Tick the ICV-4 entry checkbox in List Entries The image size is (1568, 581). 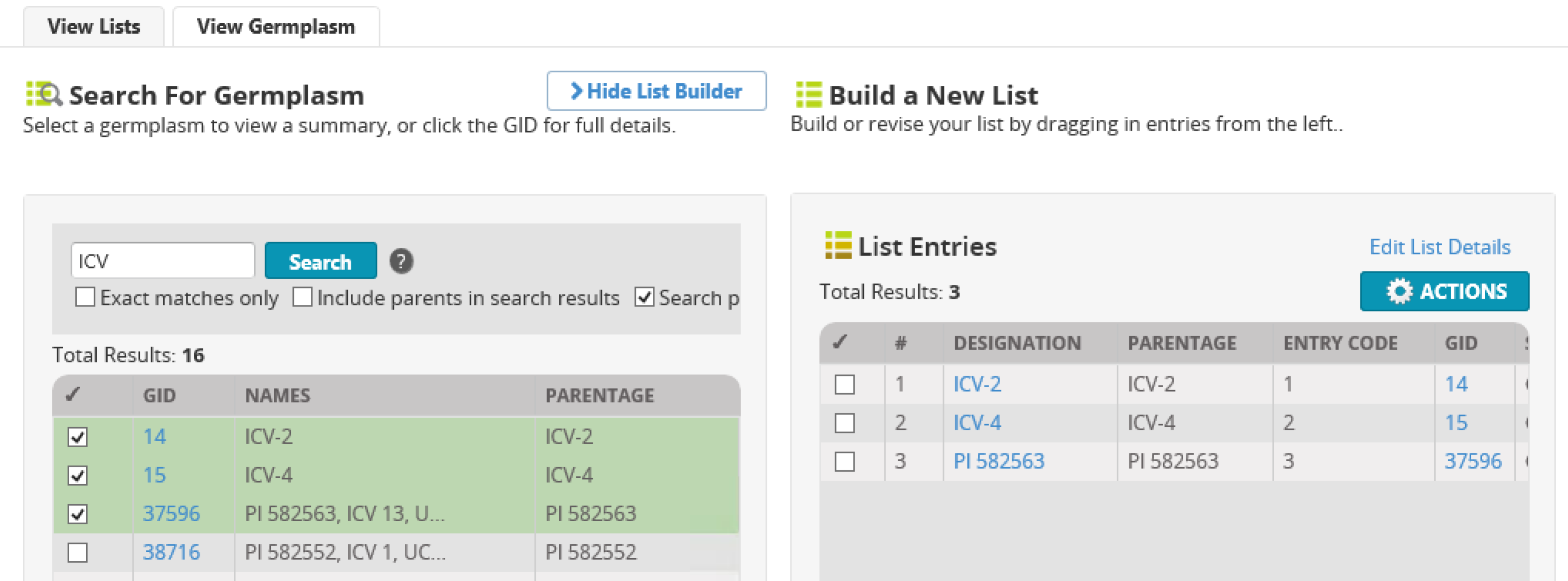coord(845,423)
